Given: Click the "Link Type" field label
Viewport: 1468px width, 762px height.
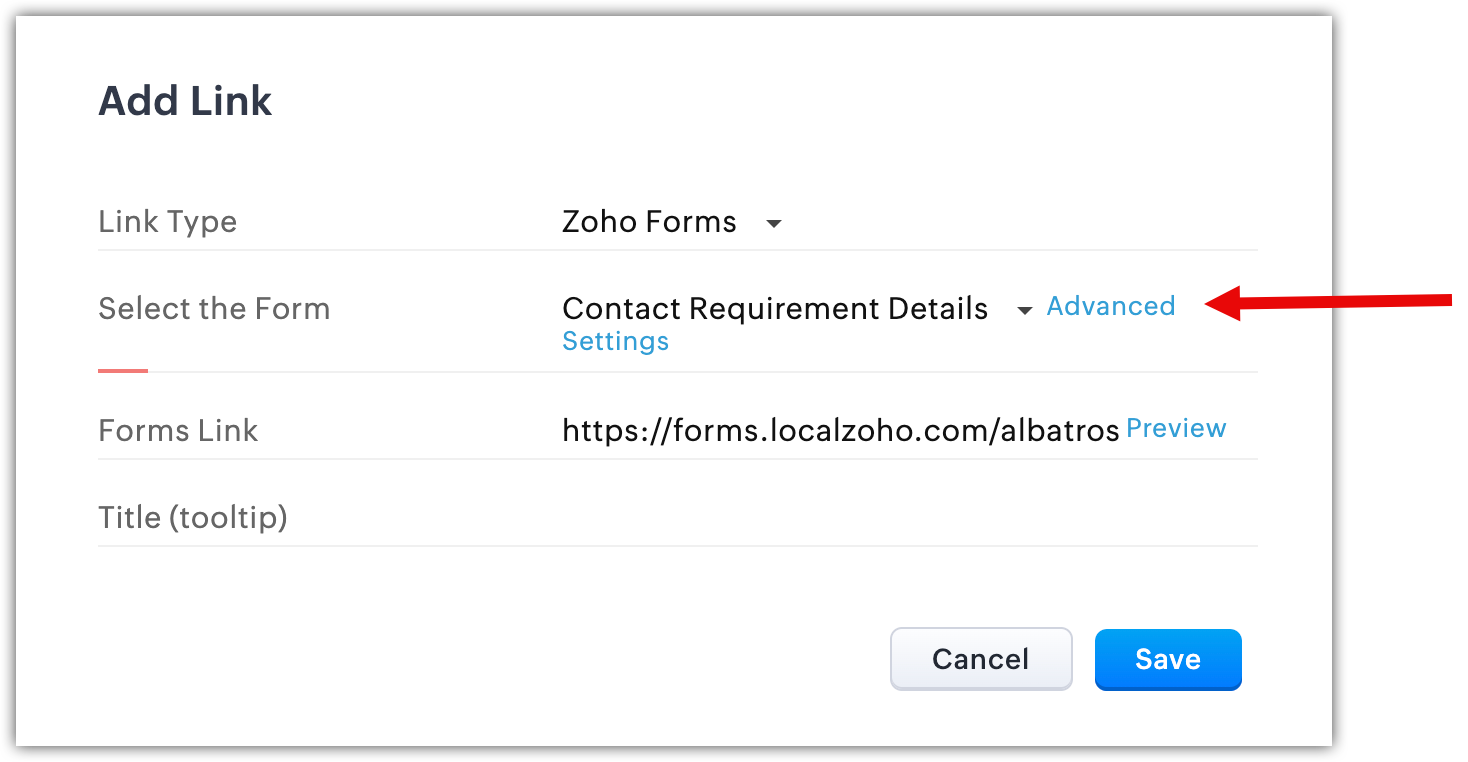Looking at the screenshot, I should pos(167,222).
